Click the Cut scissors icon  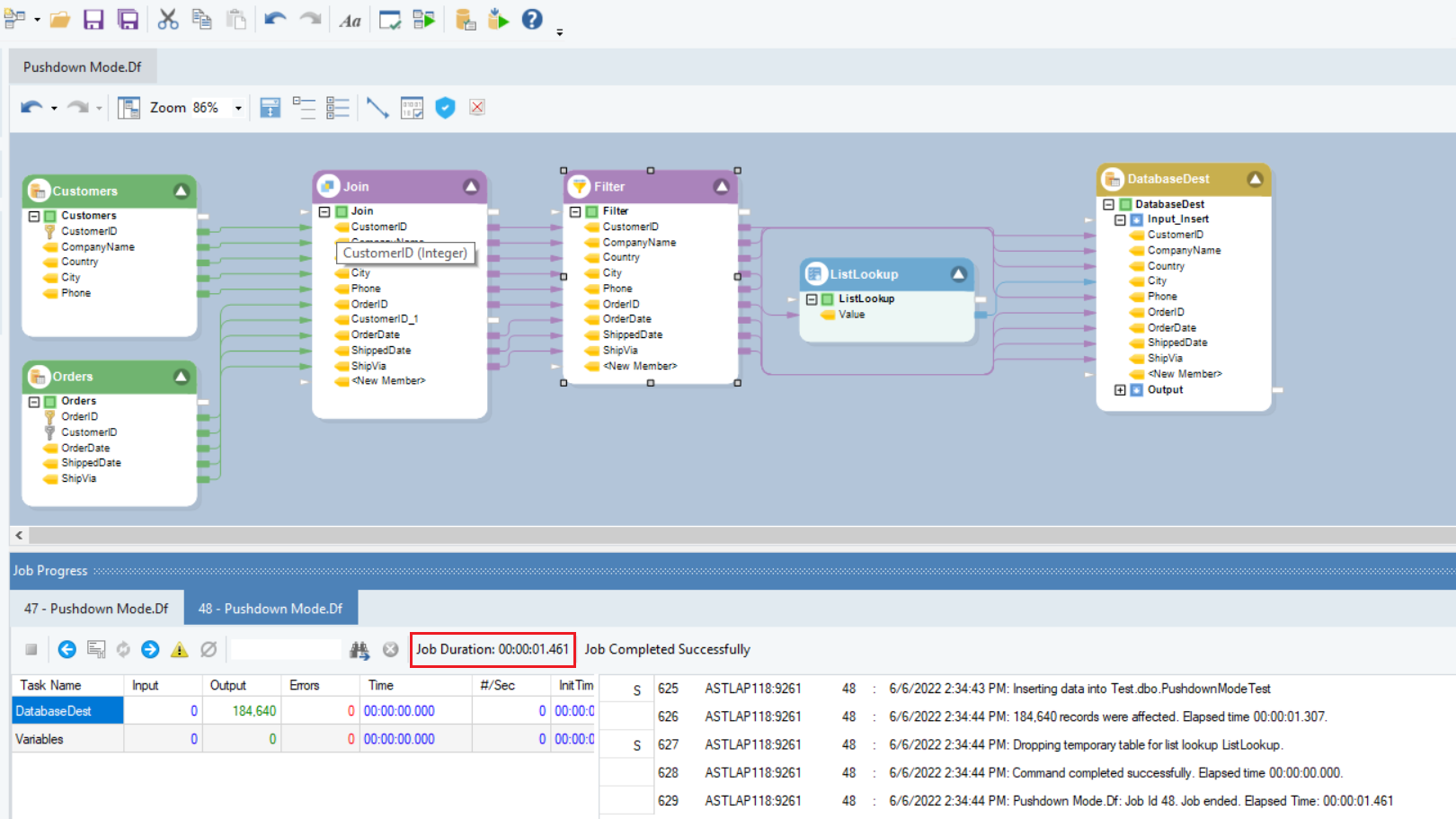[x=168, y=20]
